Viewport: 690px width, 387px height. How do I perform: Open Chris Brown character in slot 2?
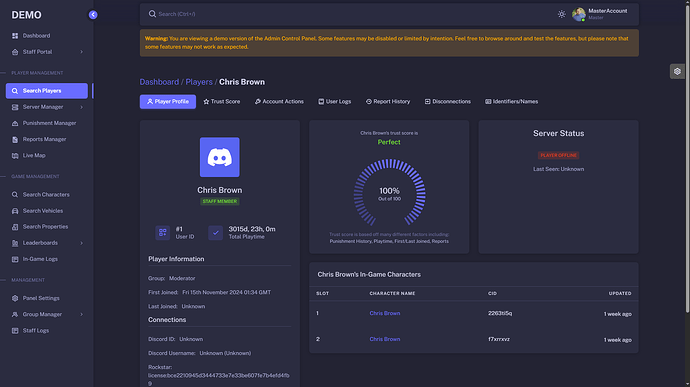pyautogui.click(x=385, y=339)
